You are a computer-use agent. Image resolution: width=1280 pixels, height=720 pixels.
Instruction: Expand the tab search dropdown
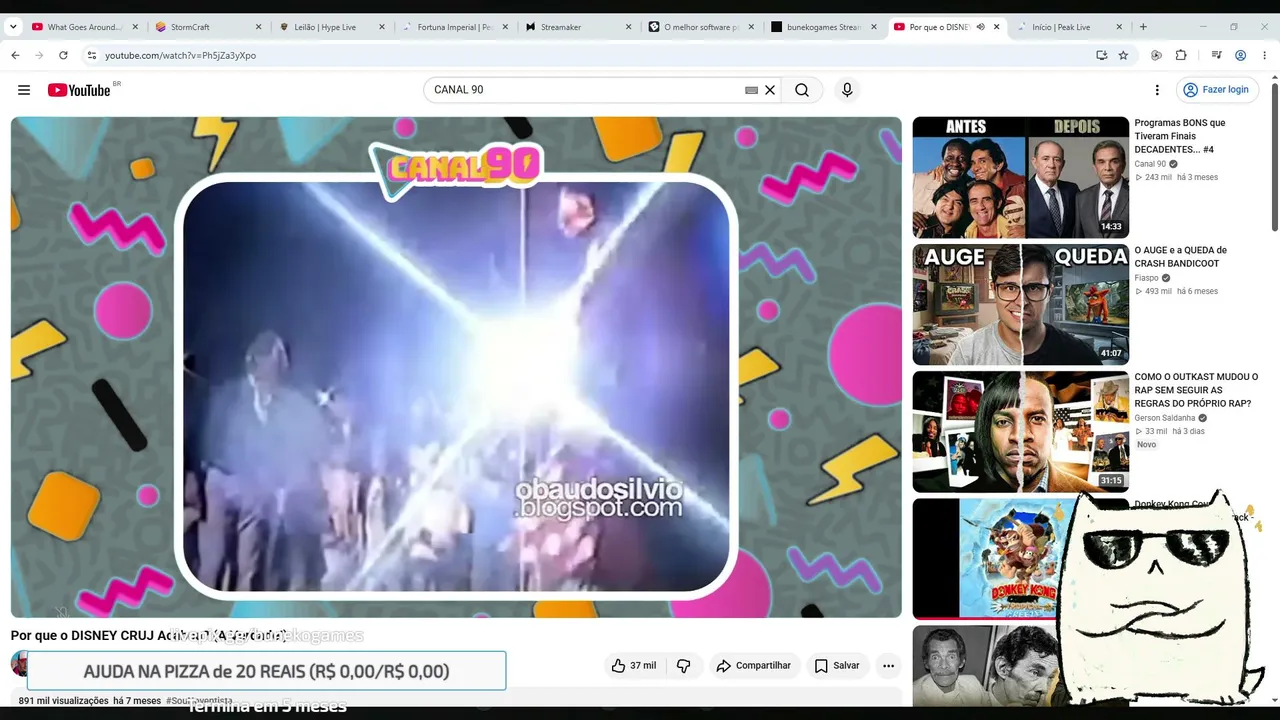point(13,27)
